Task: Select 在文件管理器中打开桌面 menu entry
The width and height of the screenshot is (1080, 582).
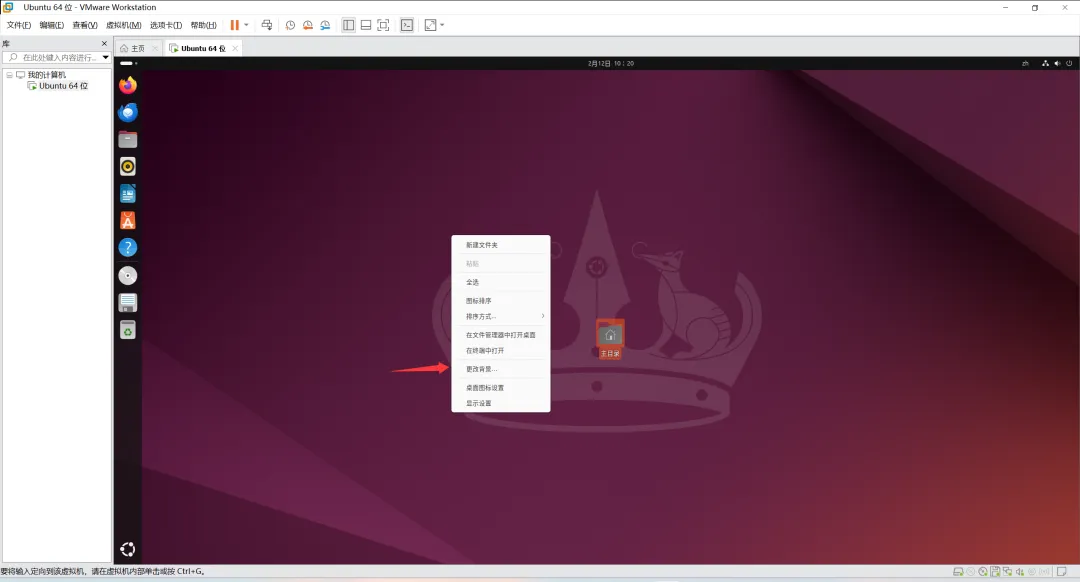Action: (x=501, y=335)
